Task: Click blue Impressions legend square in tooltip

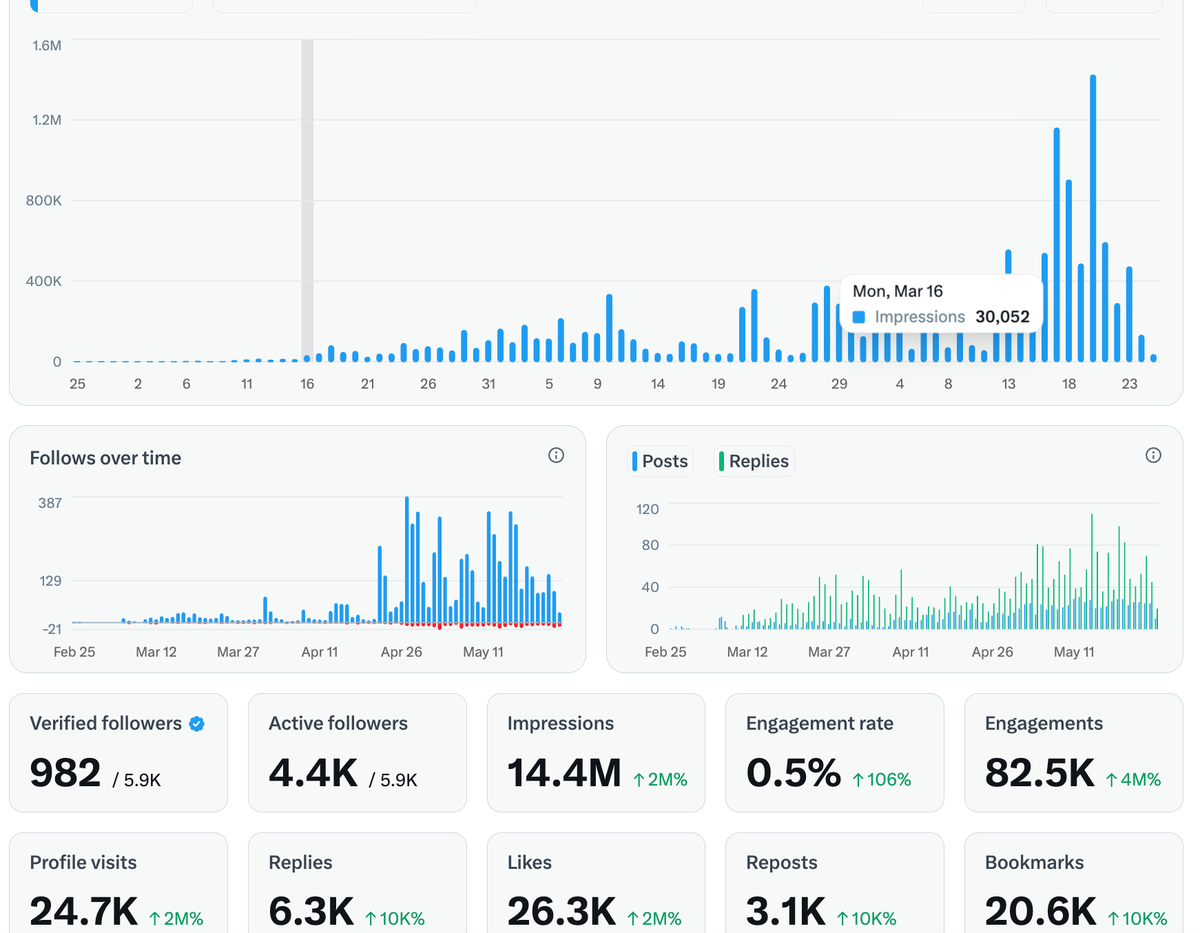Action: coord(859,317)
